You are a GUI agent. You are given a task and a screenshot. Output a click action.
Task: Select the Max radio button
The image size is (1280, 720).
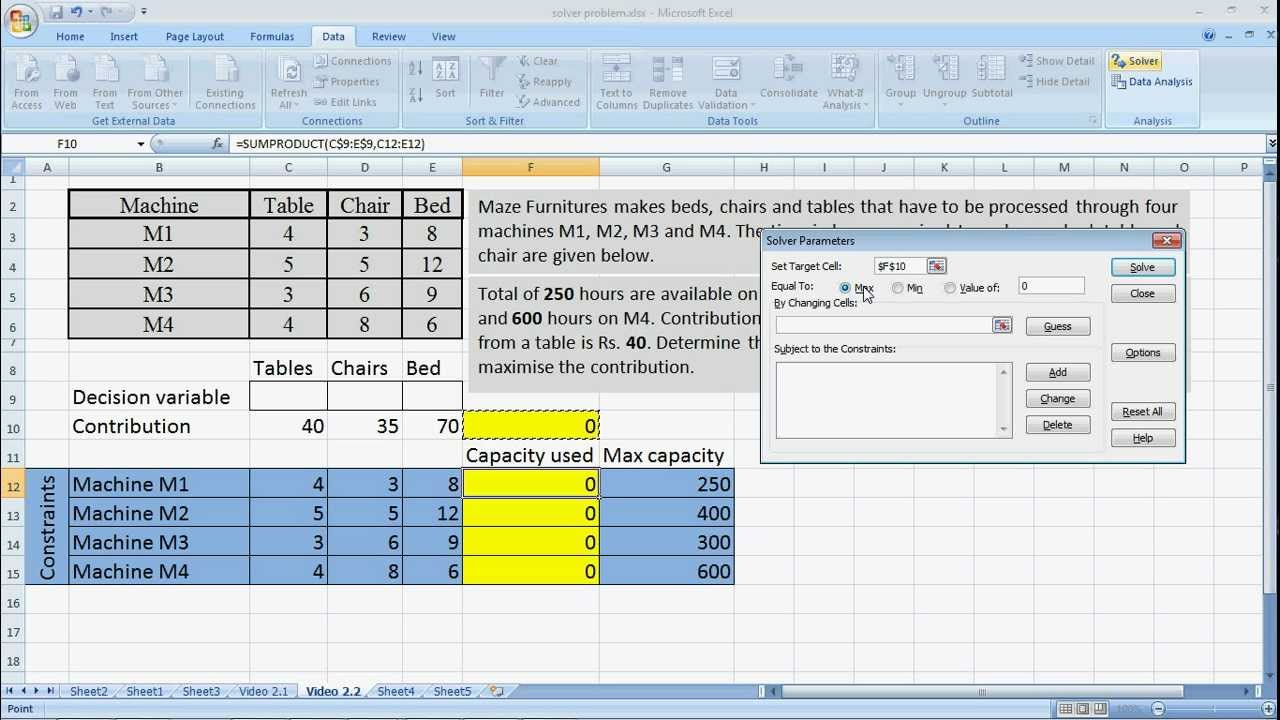[845, 288]
